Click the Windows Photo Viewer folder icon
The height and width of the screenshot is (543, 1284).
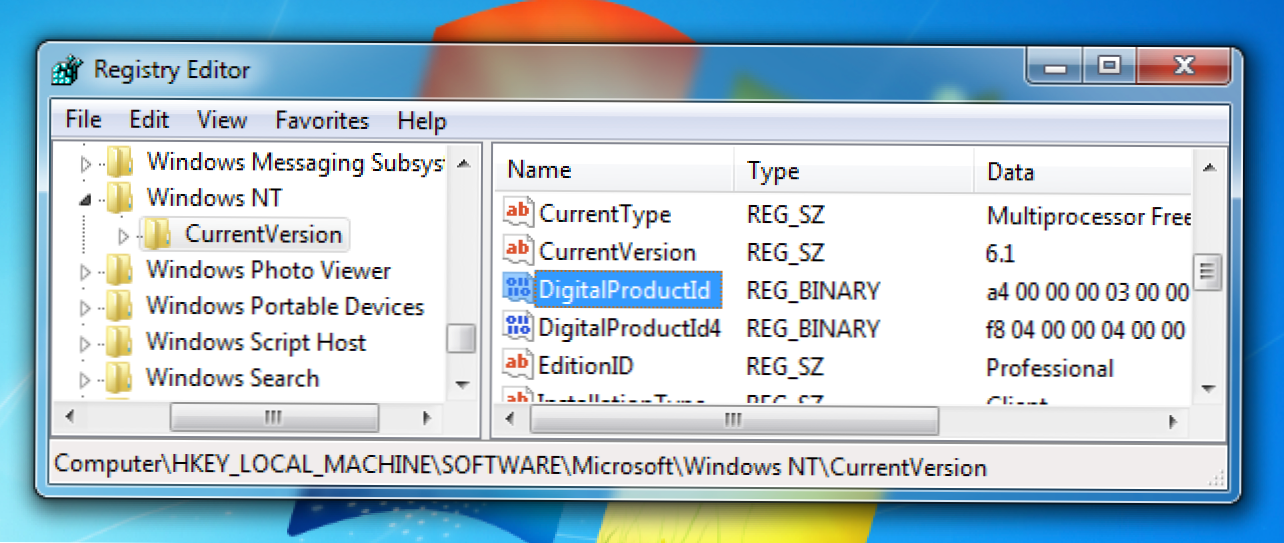(x=120, y=270)
